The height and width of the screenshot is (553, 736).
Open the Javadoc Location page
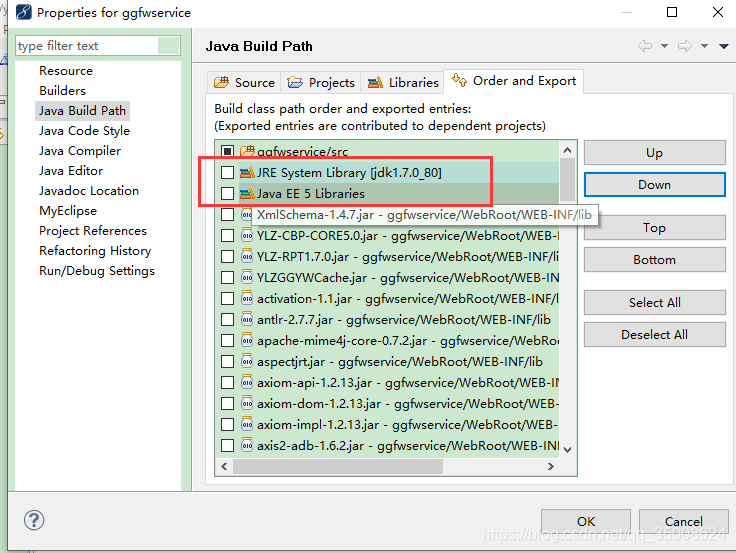(89, 191)
